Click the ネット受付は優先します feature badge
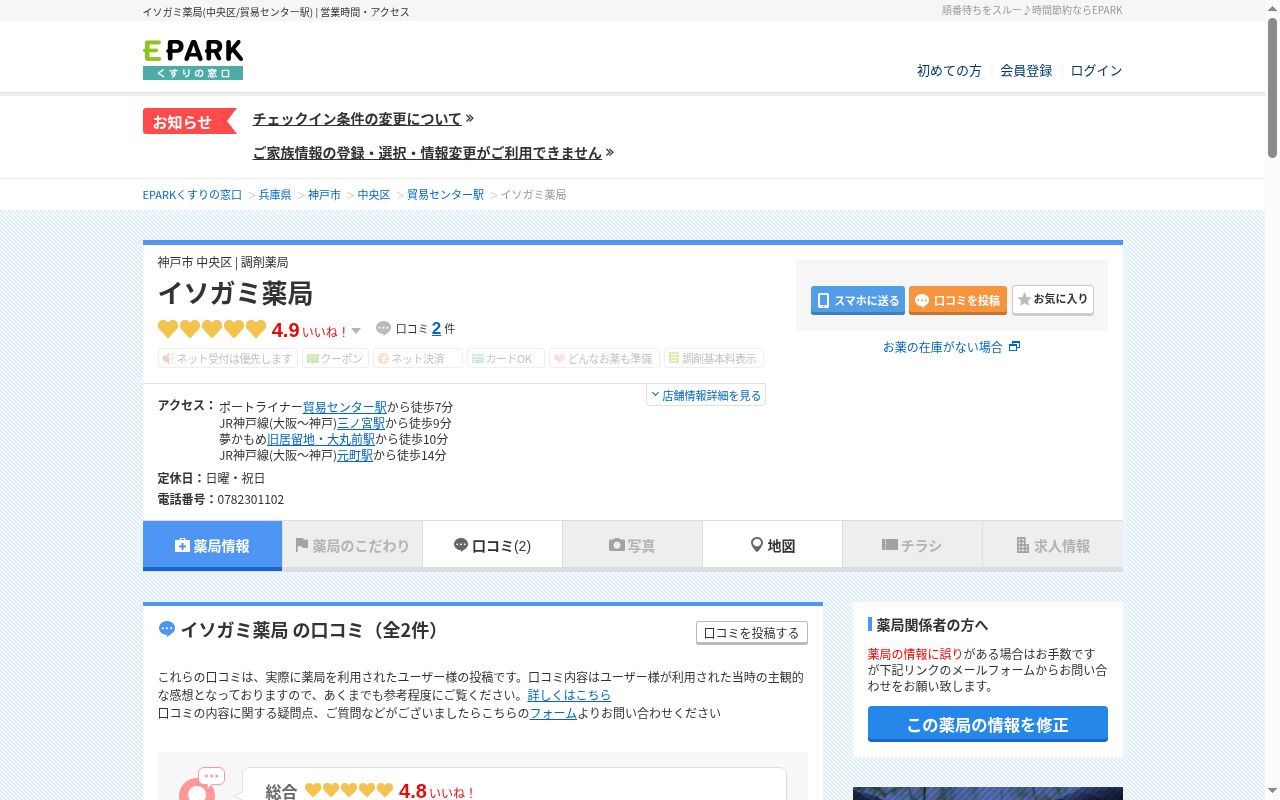Screen dimensions: 1280x800 tap(228, 358)
